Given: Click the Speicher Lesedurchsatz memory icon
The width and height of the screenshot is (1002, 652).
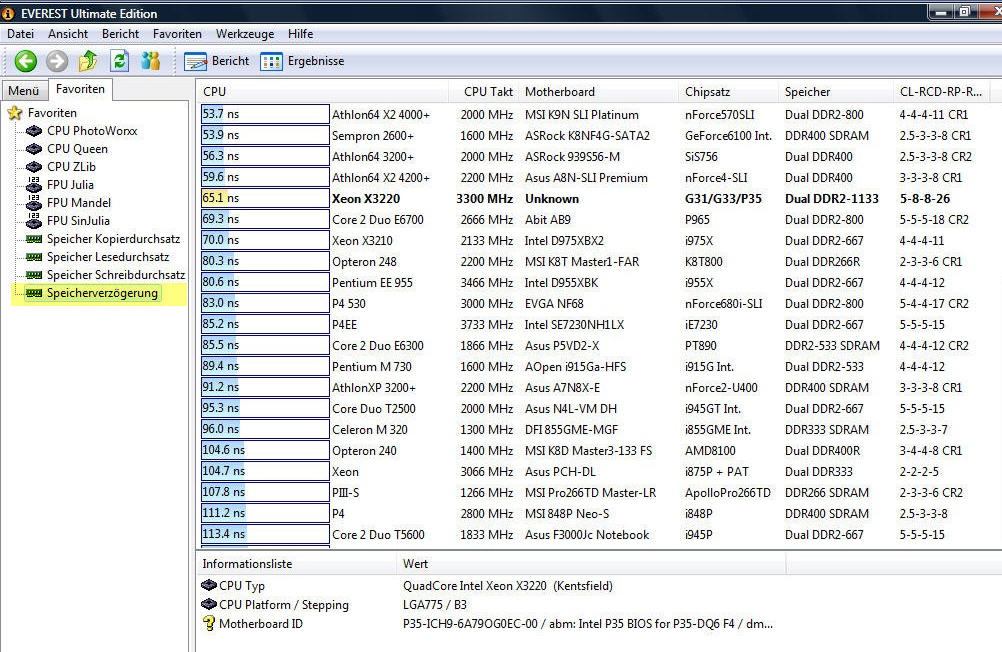Looking at the screenshot, I should [x=34, y=257].
